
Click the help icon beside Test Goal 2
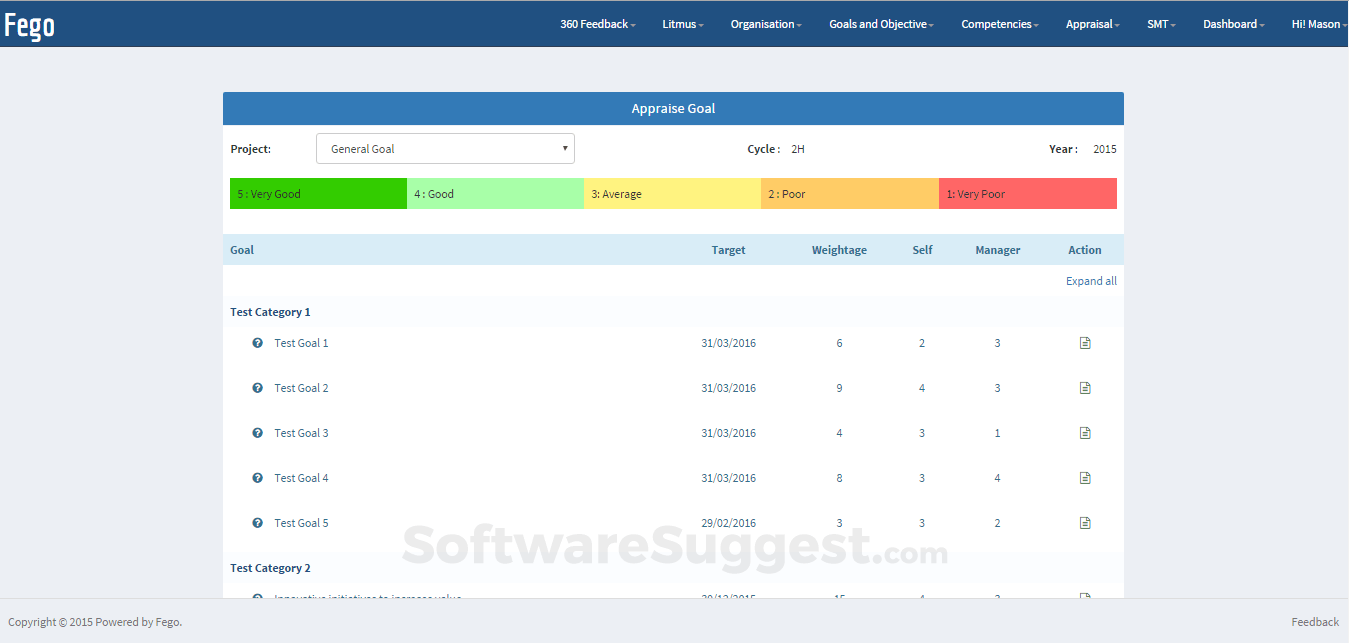point(257,387)
